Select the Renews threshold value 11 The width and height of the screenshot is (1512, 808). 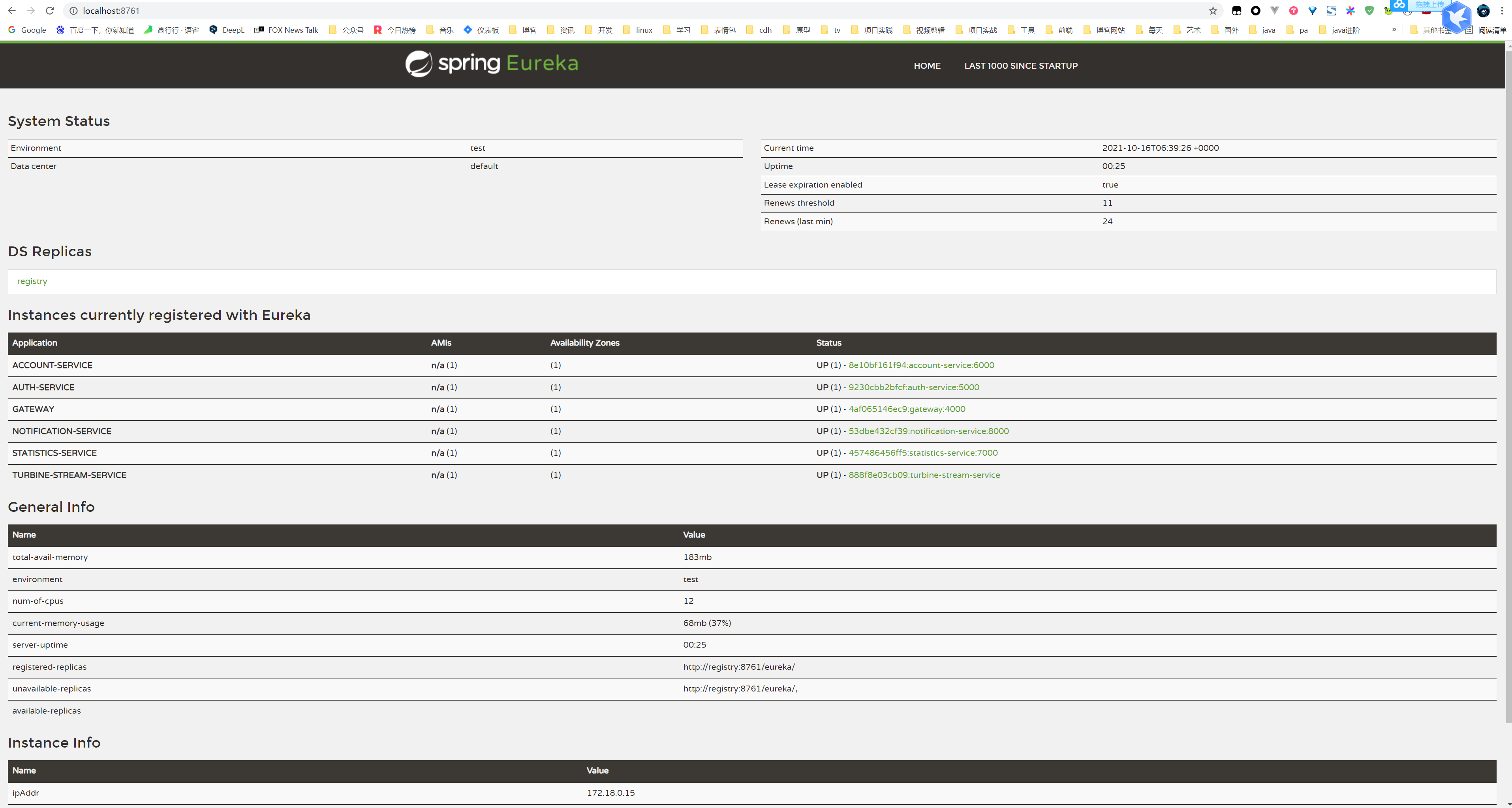pos(1107,203)
